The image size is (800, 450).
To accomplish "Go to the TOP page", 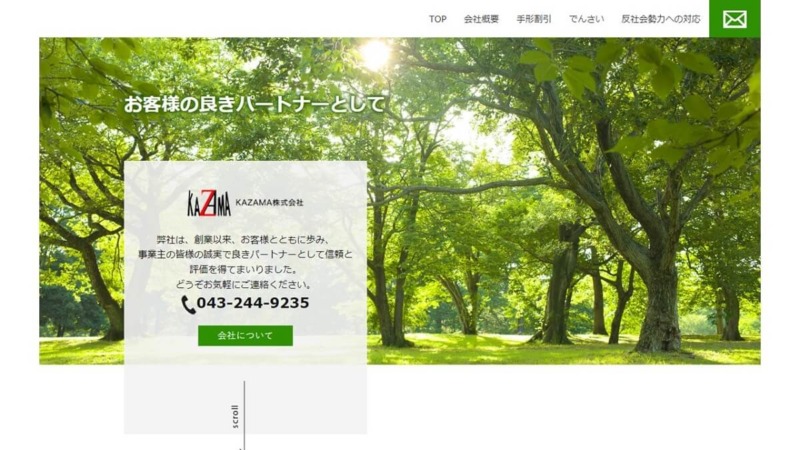I will click(437, 19).
